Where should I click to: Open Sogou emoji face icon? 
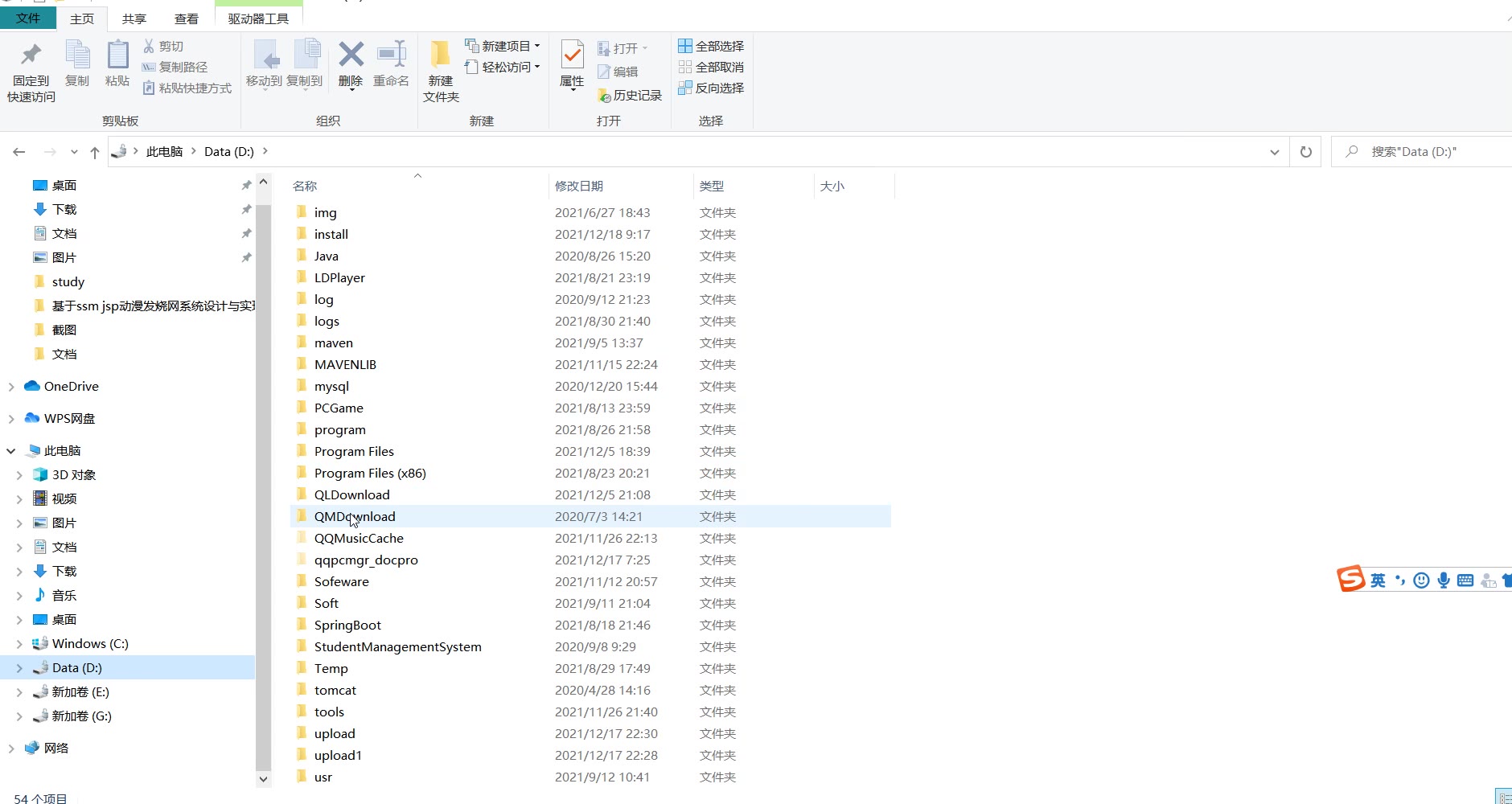click(1422, 580)
